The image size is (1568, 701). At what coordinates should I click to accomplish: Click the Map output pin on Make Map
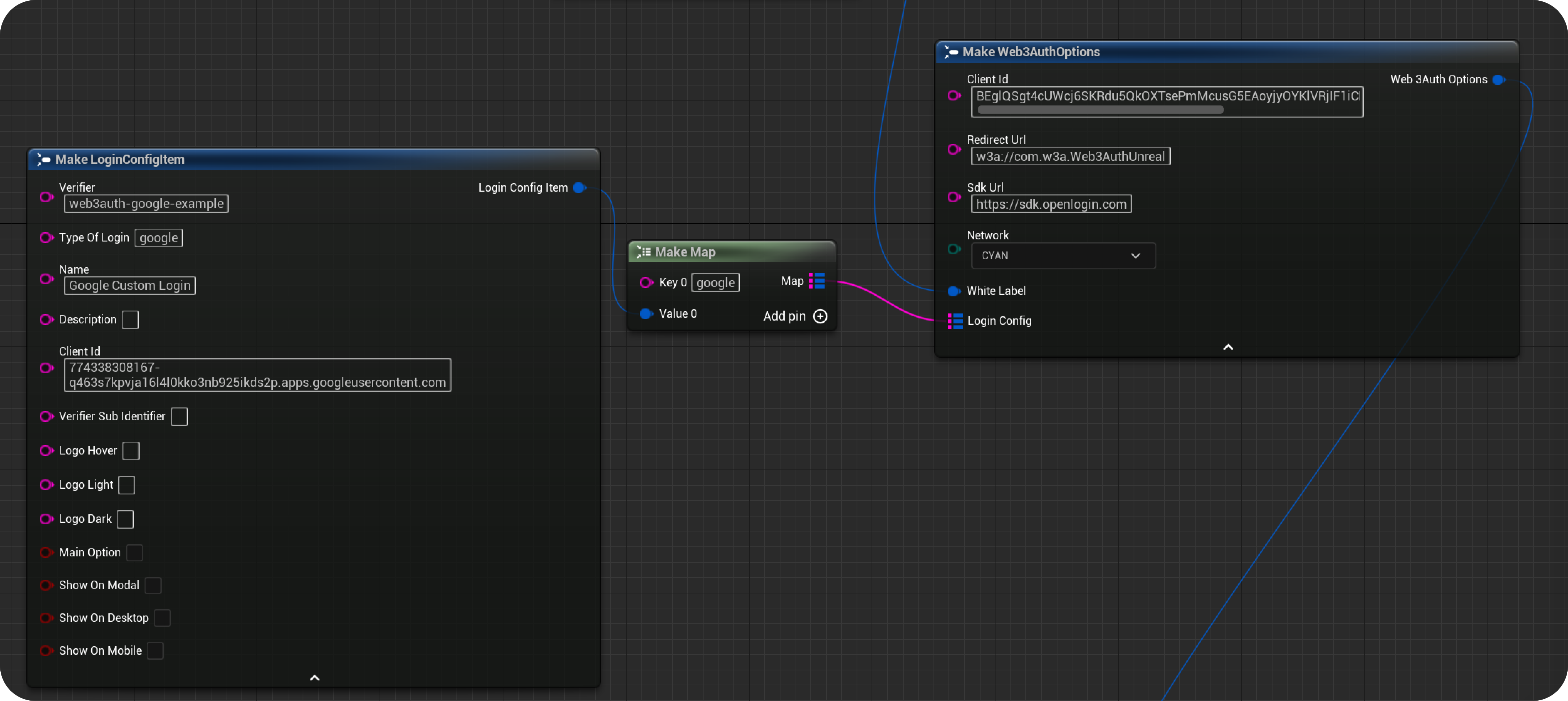[817, 281]
